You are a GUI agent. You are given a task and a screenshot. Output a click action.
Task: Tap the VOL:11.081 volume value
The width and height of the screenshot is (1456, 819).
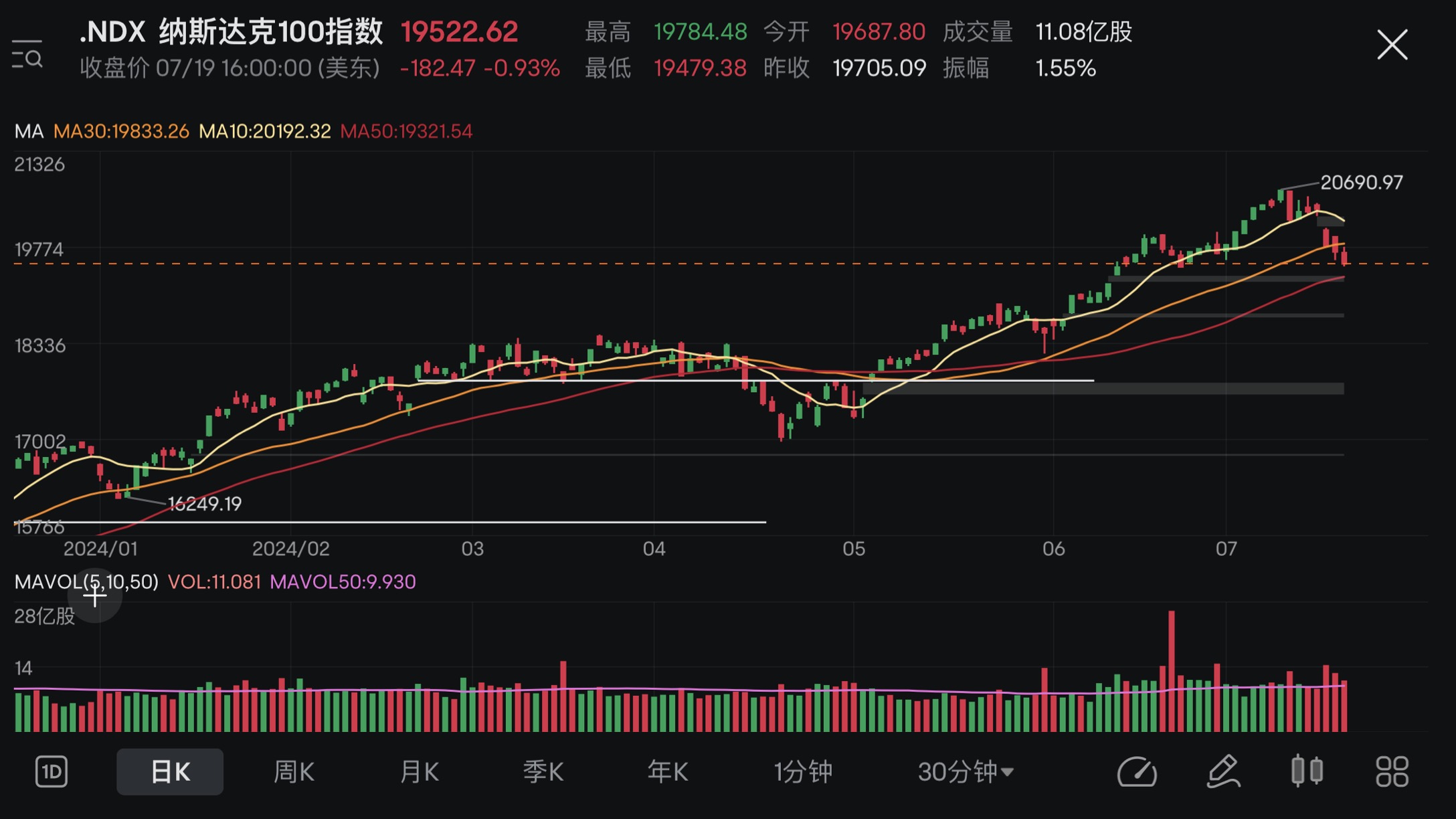[214, 581]
